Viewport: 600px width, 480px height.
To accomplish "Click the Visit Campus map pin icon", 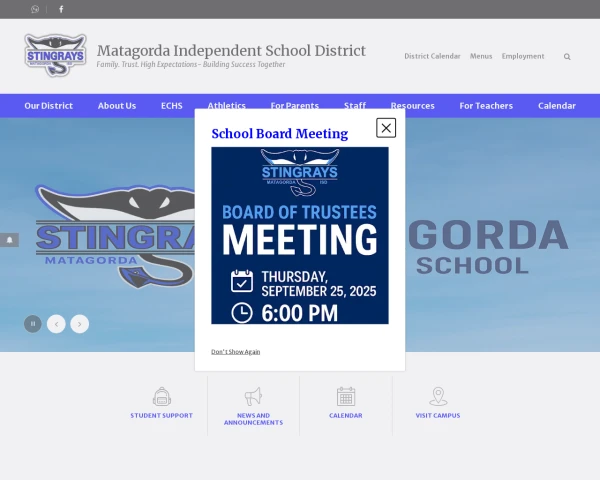I will click(x=438, y=397).
